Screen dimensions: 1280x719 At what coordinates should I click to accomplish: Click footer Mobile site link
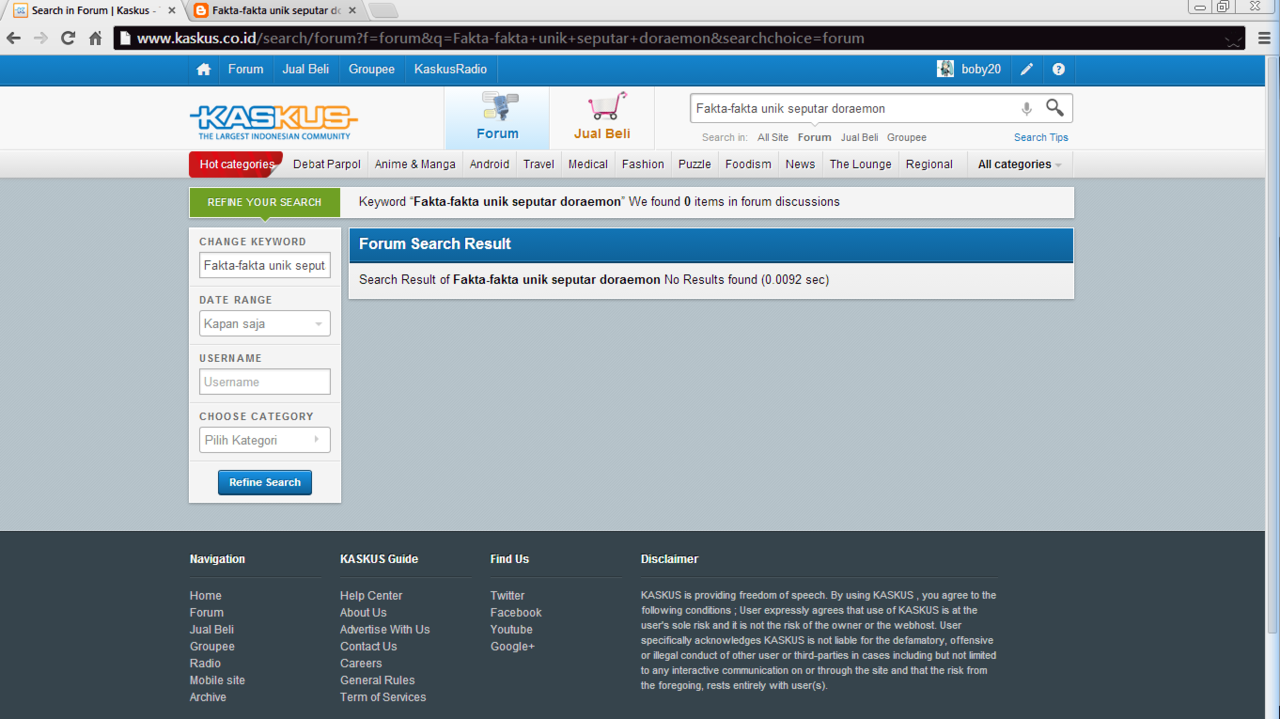pyautogui.click(x=217, y=680)
